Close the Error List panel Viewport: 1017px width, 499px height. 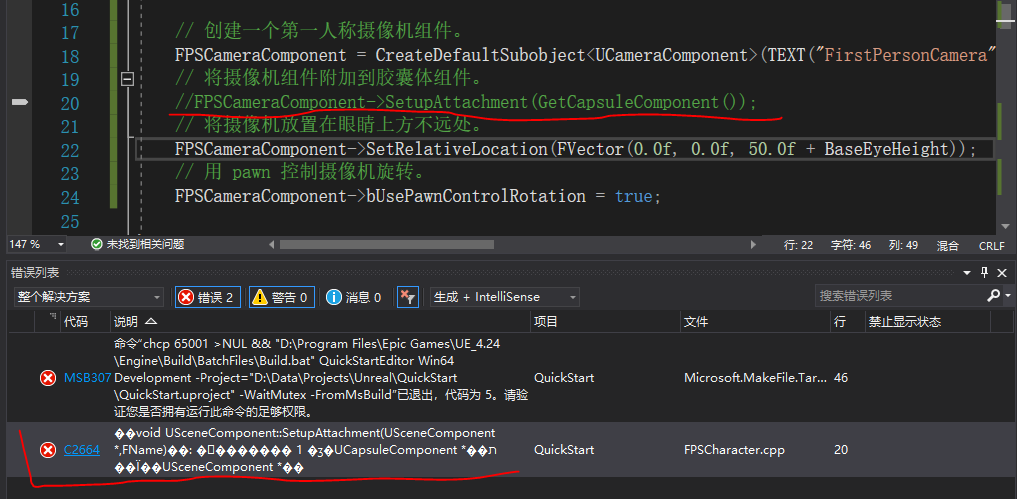[1002, 273]
